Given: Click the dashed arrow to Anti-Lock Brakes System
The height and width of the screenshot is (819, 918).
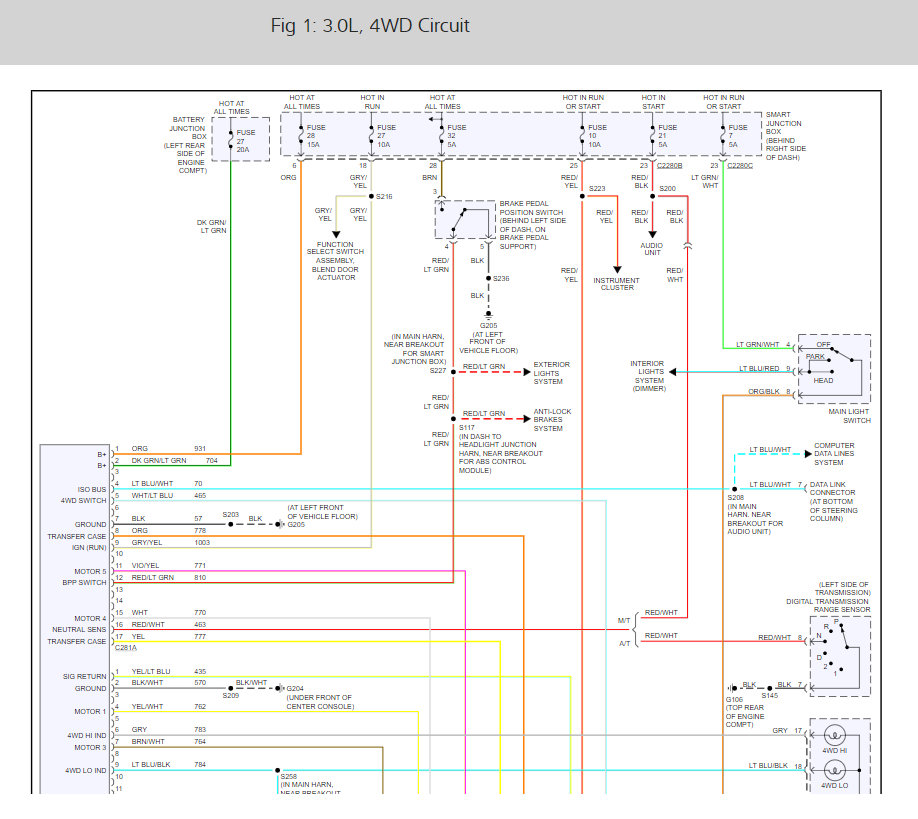Looking at the screenshot, I should click(x=493, y=419).
